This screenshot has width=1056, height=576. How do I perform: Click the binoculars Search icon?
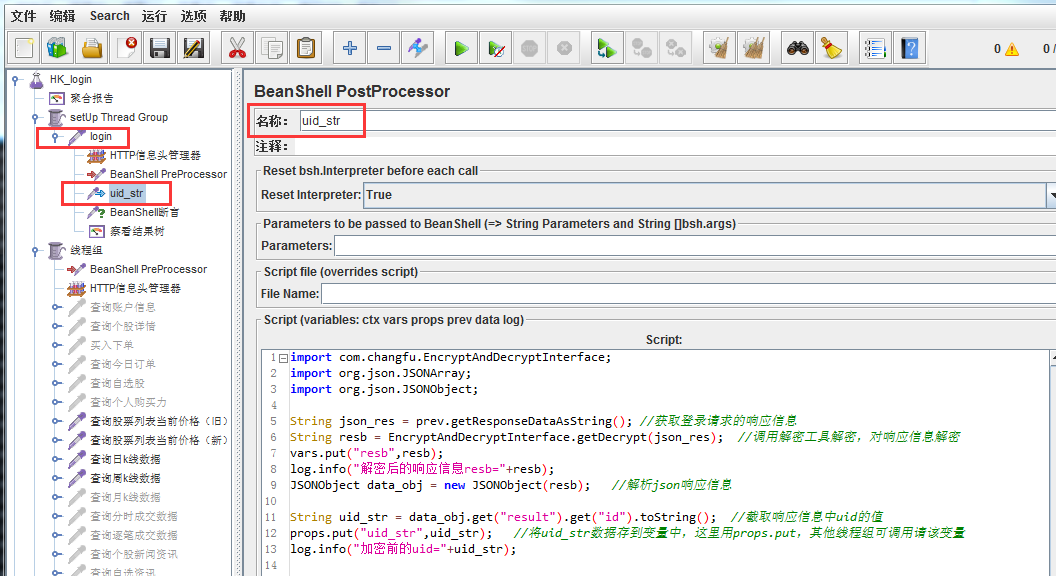(x=797, y=48)
